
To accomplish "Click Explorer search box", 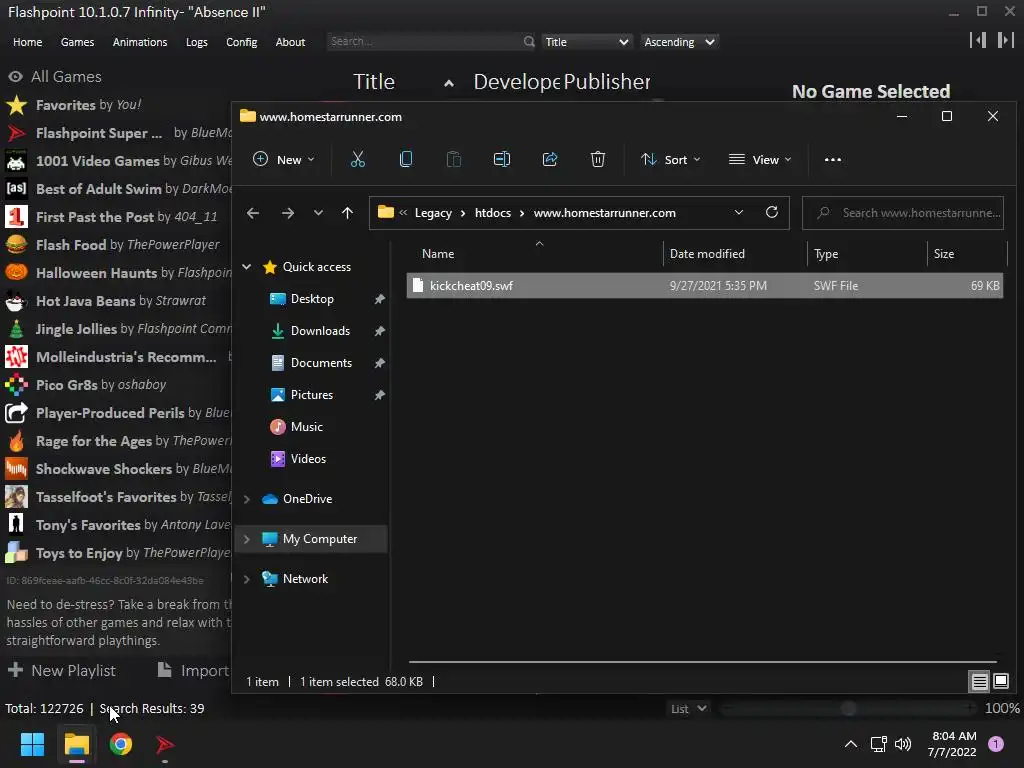I will click(x=903, y=213).
